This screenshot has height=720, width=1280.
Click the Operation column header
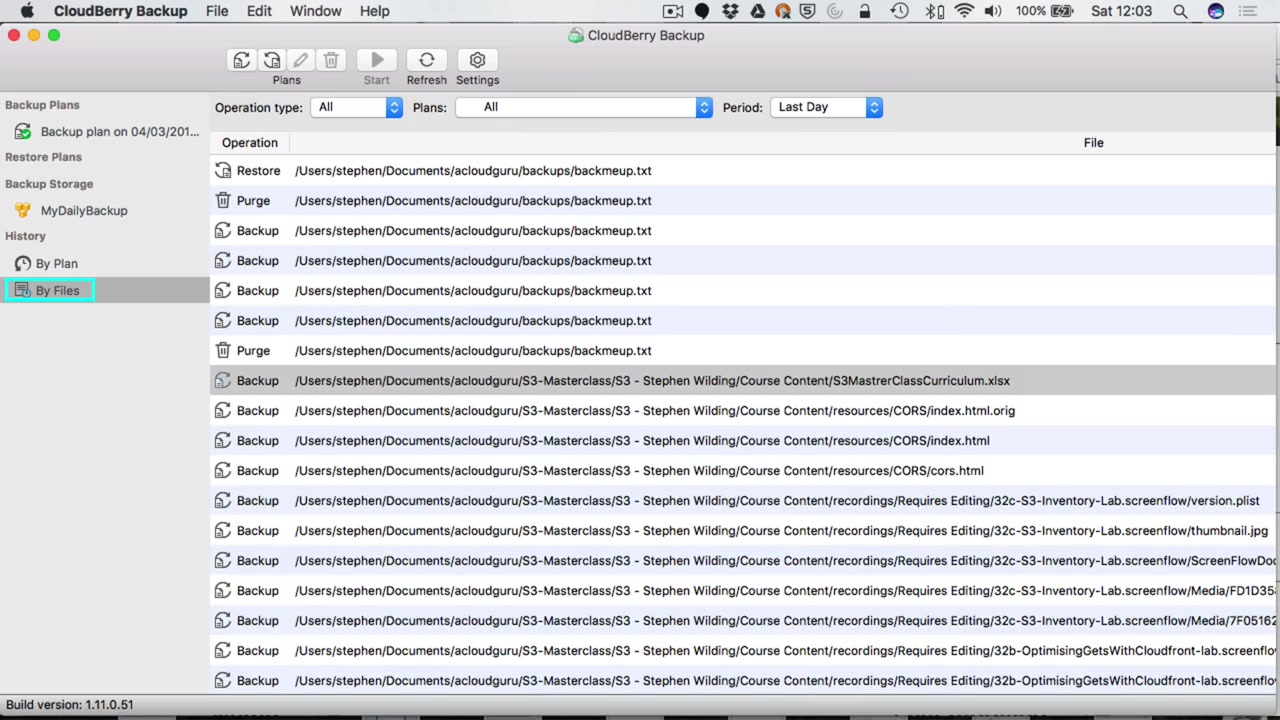pos(250,143)
